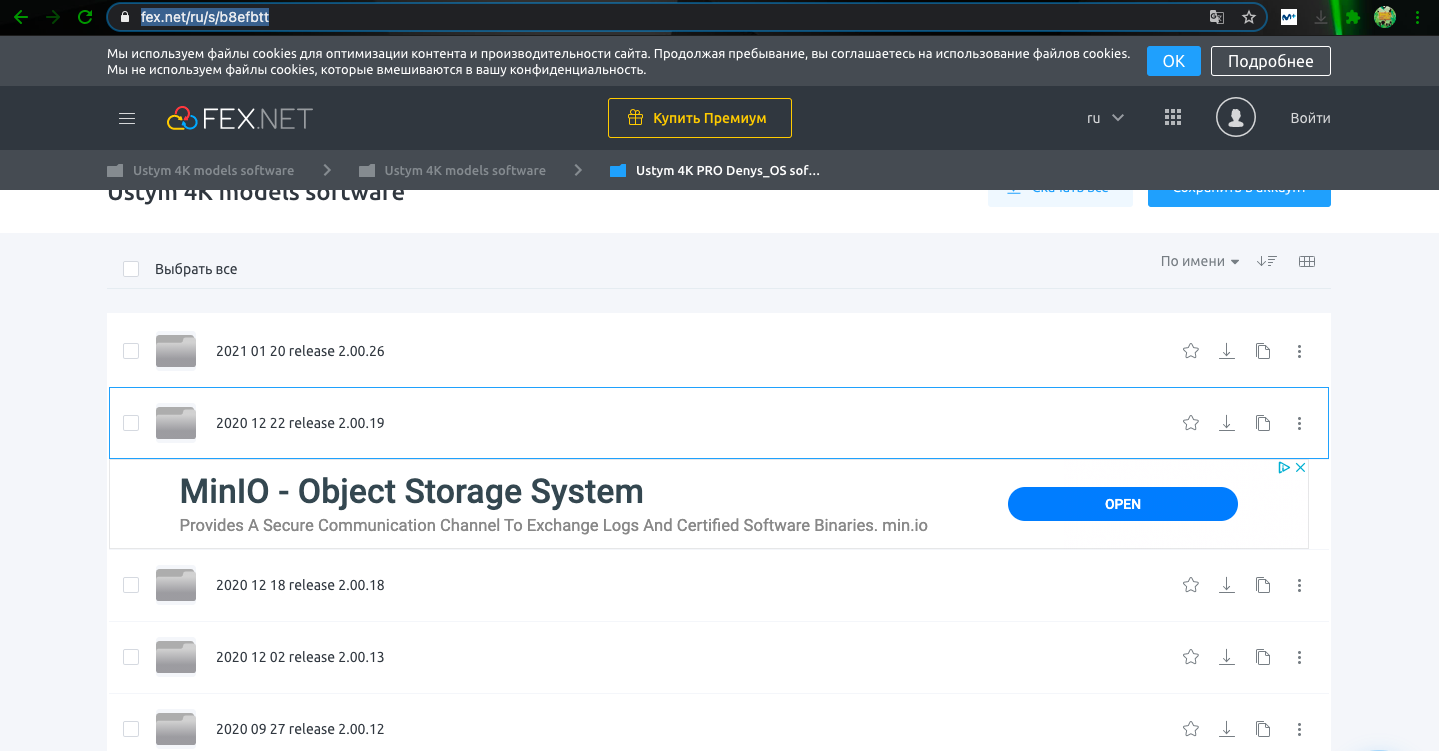
Task: Open the 'По имени' sort dropdown
Action: point(1199,262)
